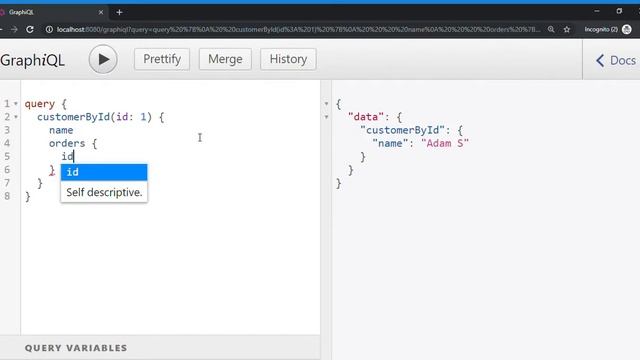The image size is (640, 360).
Task: Click the 'name' field on line 3
Action: (61, 130)
